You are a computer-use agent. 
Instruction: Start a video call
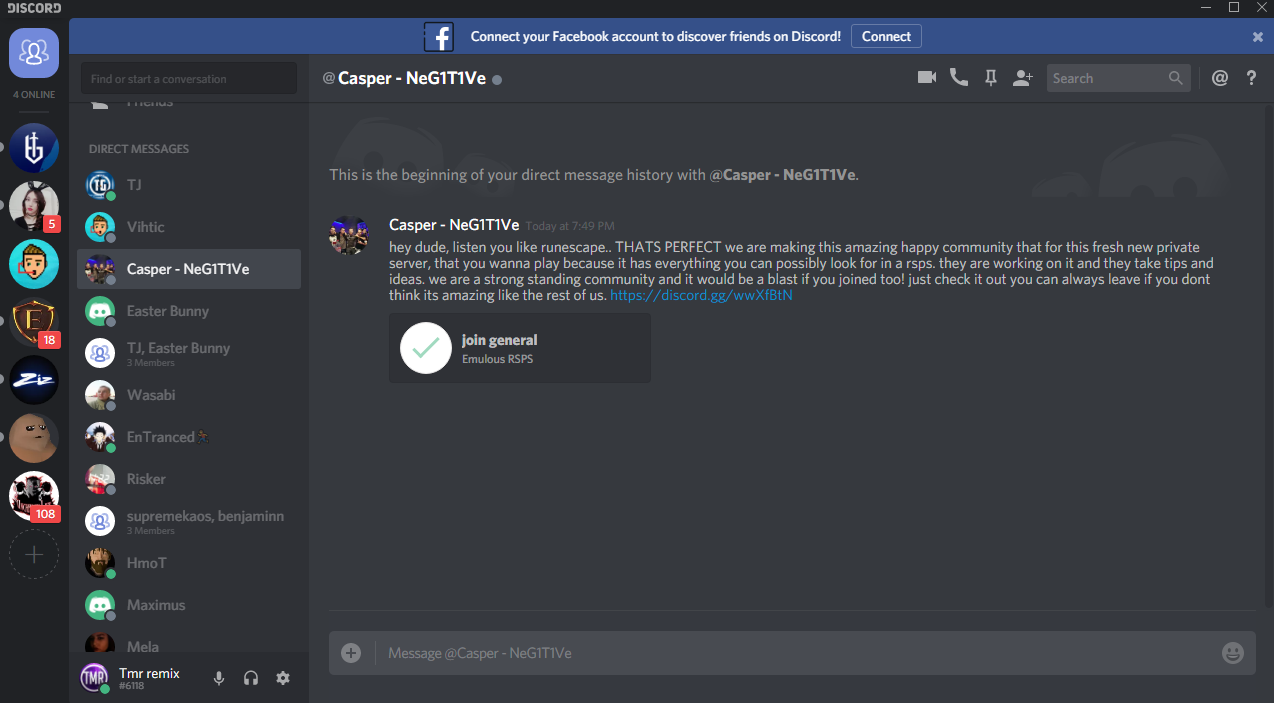(x=927, y=78)
